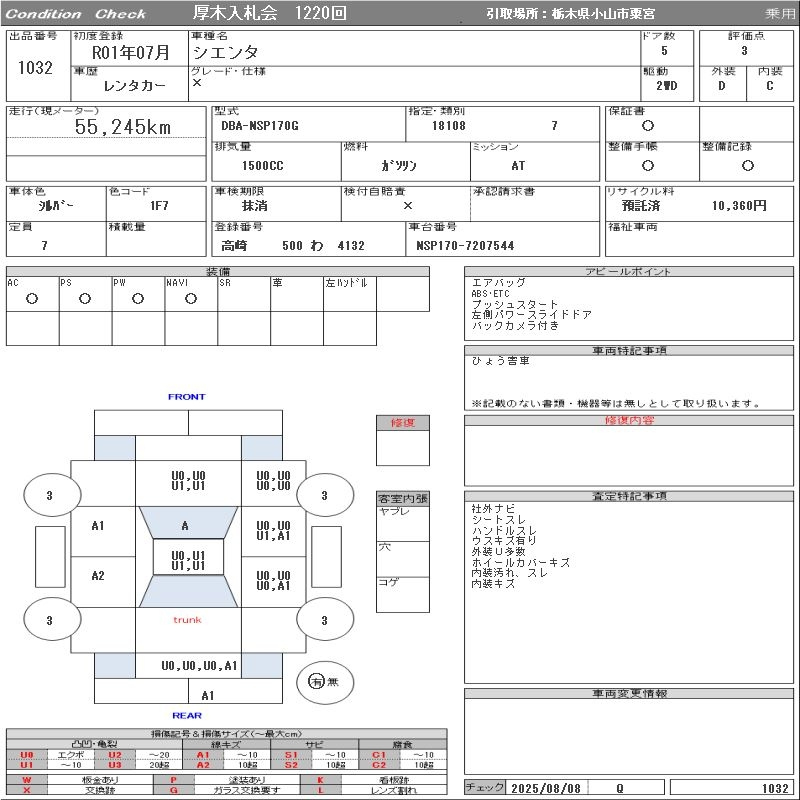Select the inspection status '抹消'

tap(254, 206)
